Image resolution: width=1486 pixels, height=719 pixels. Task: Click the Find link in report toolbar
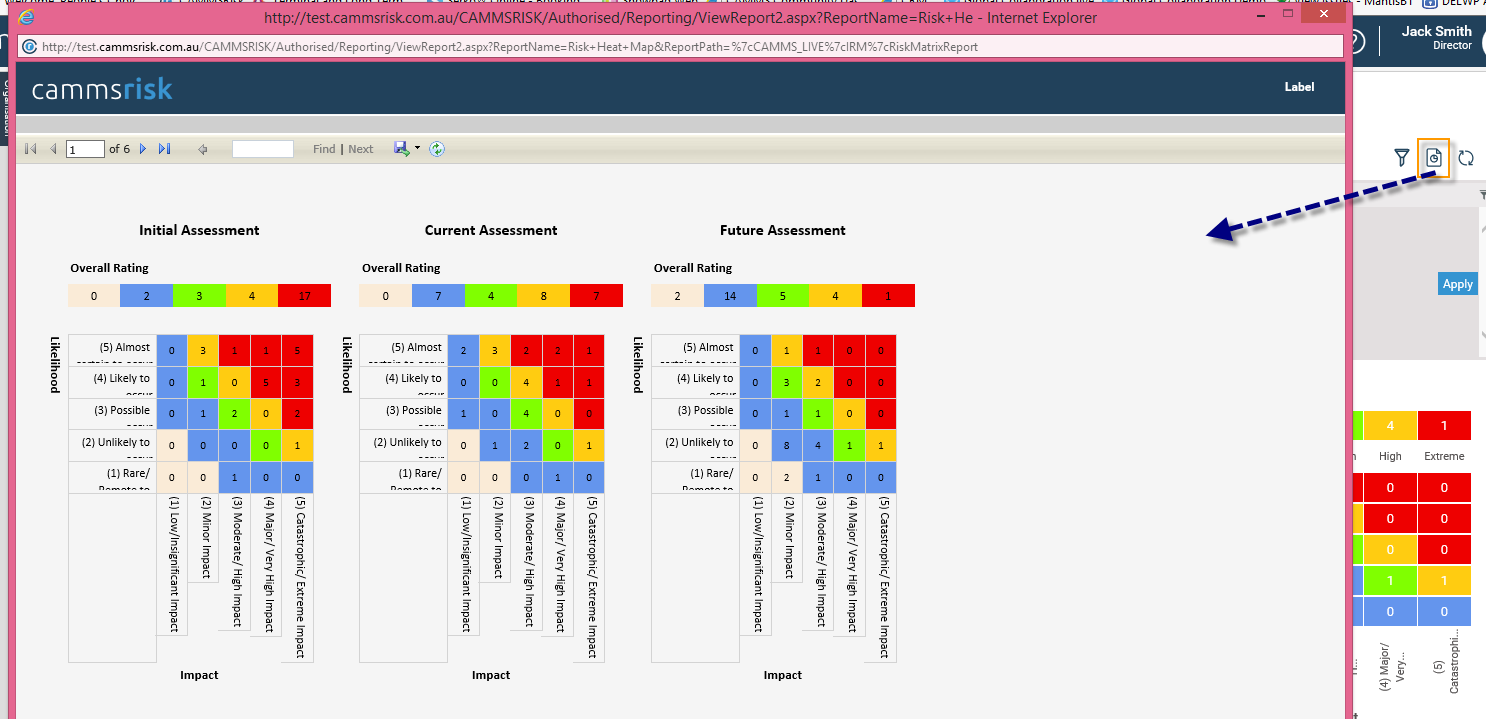pyautogui.click(x=324, y=149)
